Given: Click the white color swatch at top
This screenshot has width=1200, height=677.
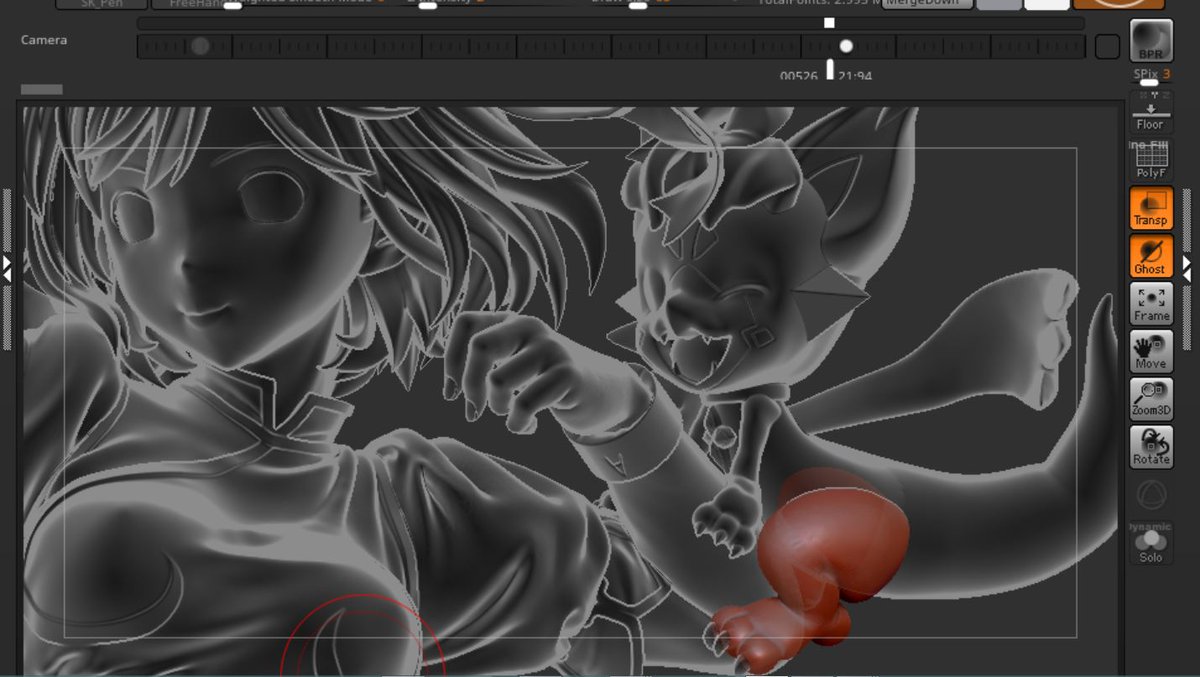Looking at the screenshot, I should click(1047, 4).
